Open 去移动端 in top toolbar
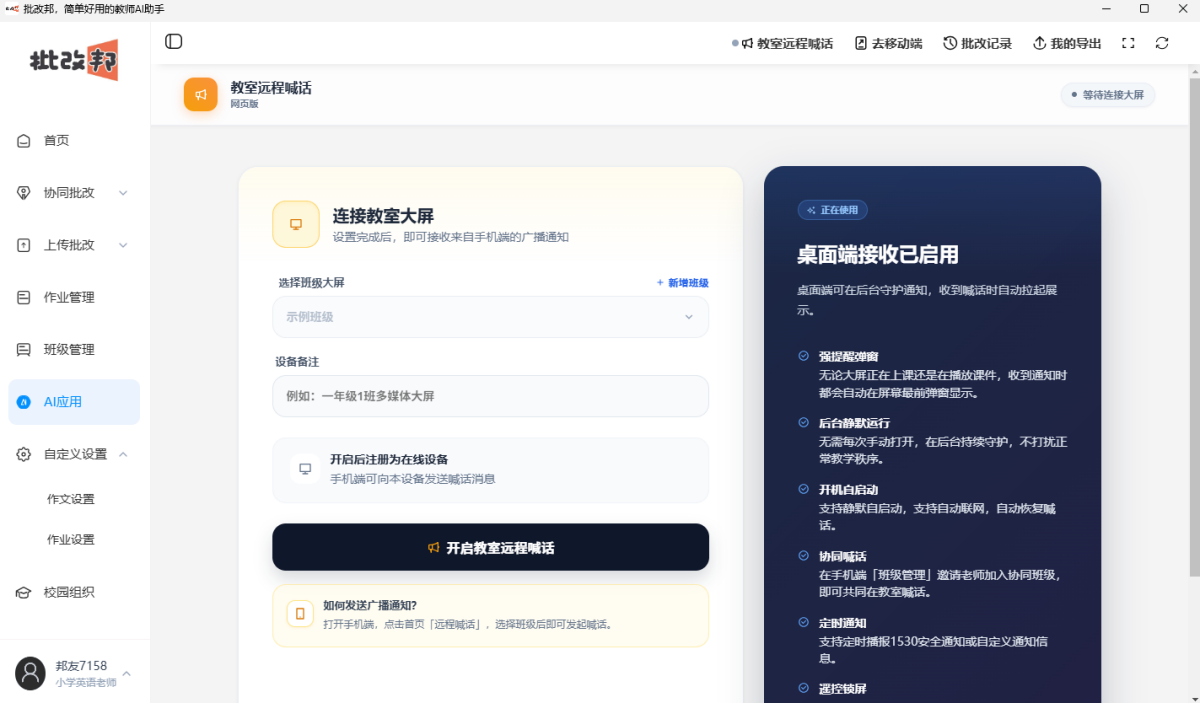The width and height of the screenshot is (1200, 703). (x=888, y=44)
